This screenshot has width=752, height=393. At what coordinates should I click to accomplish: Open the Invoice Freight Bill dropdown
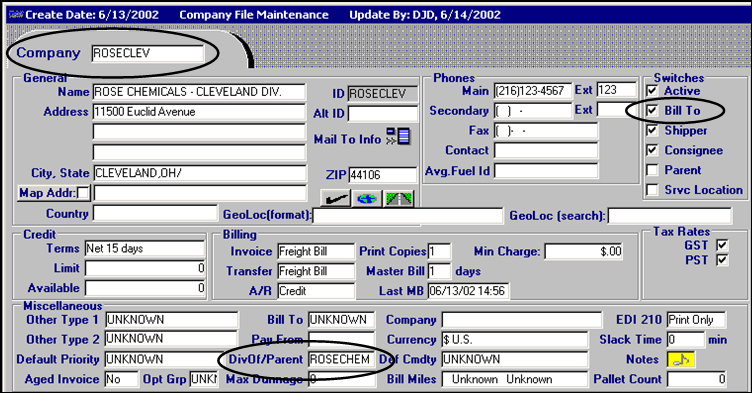(316, 251)
